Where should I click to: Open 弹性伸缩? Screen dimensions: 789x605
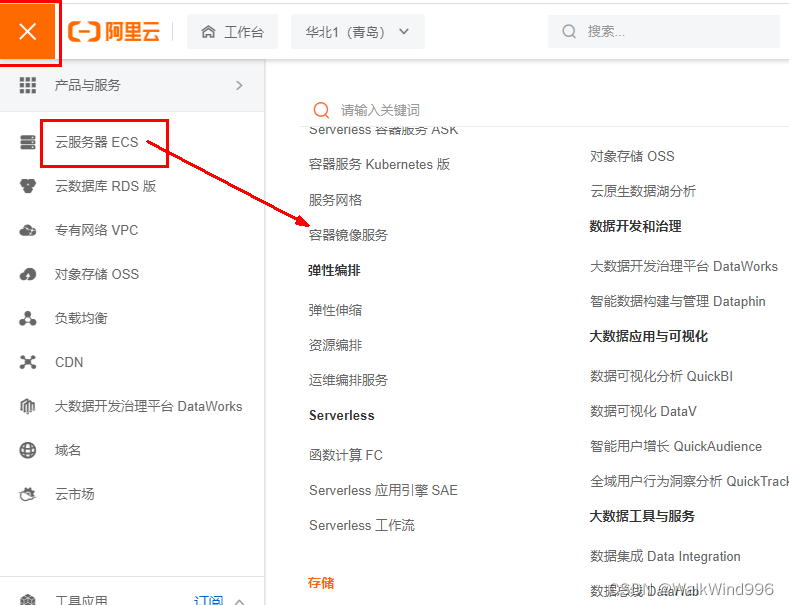coord(335,310)
